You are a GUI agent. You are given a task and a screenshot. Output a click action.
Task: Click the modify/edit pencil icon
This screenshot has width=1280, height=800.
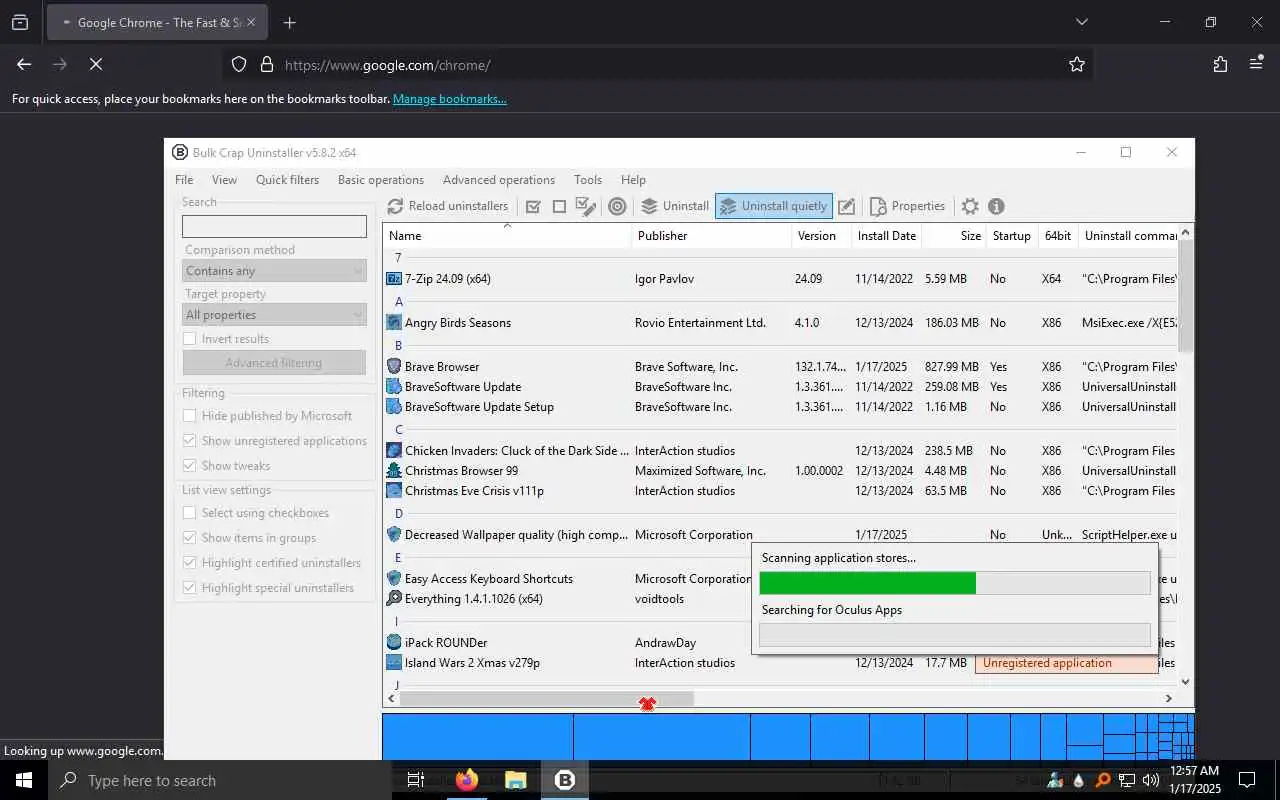[x=846, y=206]
